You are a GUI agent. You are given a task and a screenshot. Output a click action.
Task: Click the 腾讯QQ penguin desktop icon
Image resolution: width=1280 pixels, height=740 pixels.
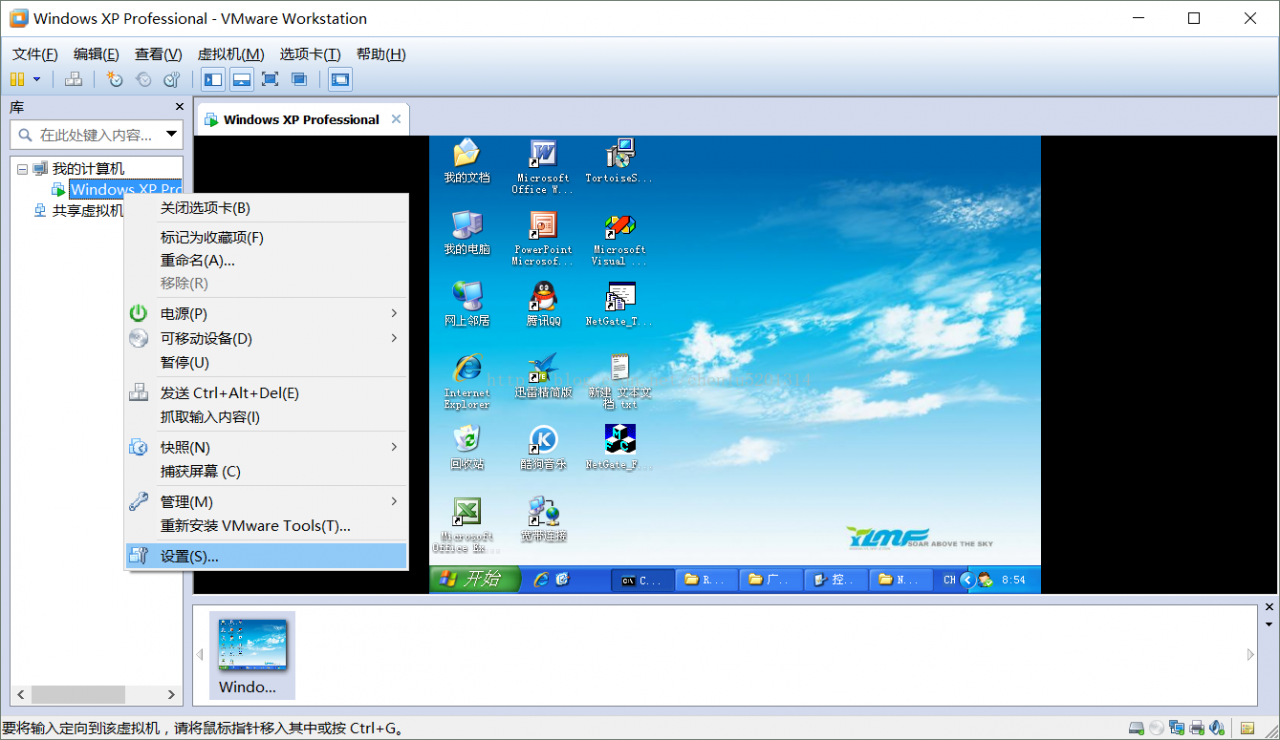point(543,304)
